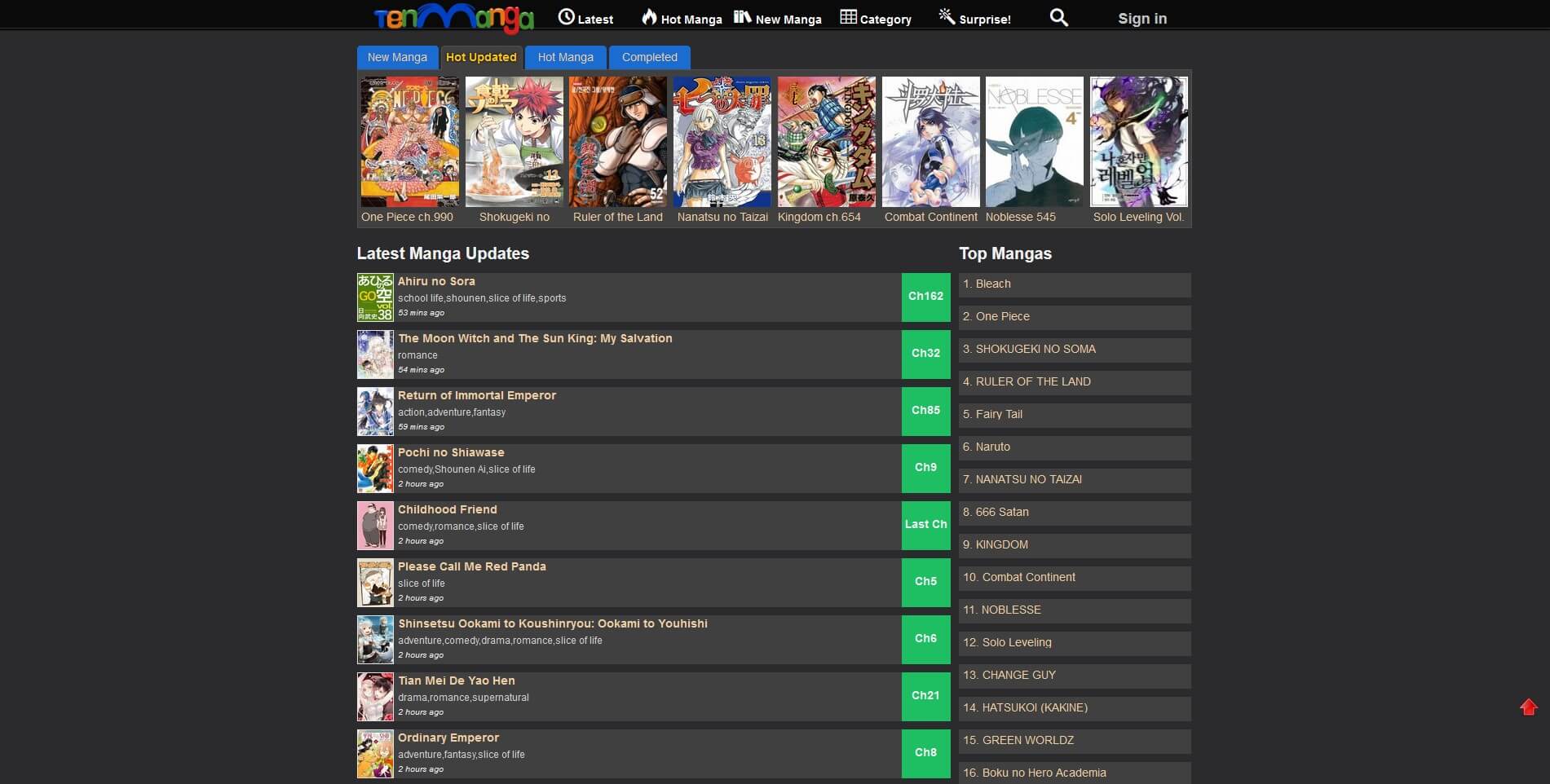Click Kingdom ch.654 caption

pyautogui.click(x=819, y=217)
